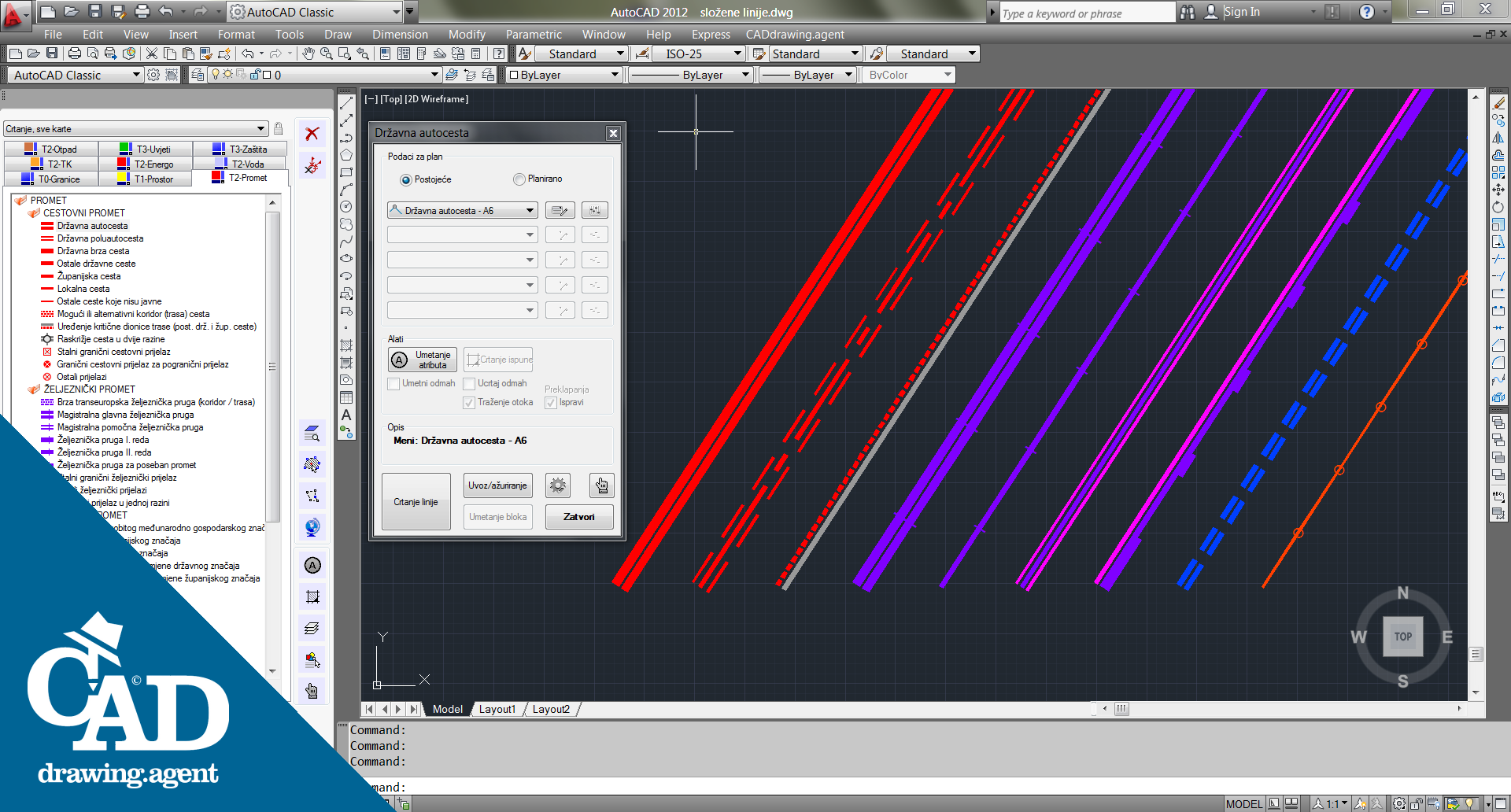Click the gear settings icon in dialog

558,485
